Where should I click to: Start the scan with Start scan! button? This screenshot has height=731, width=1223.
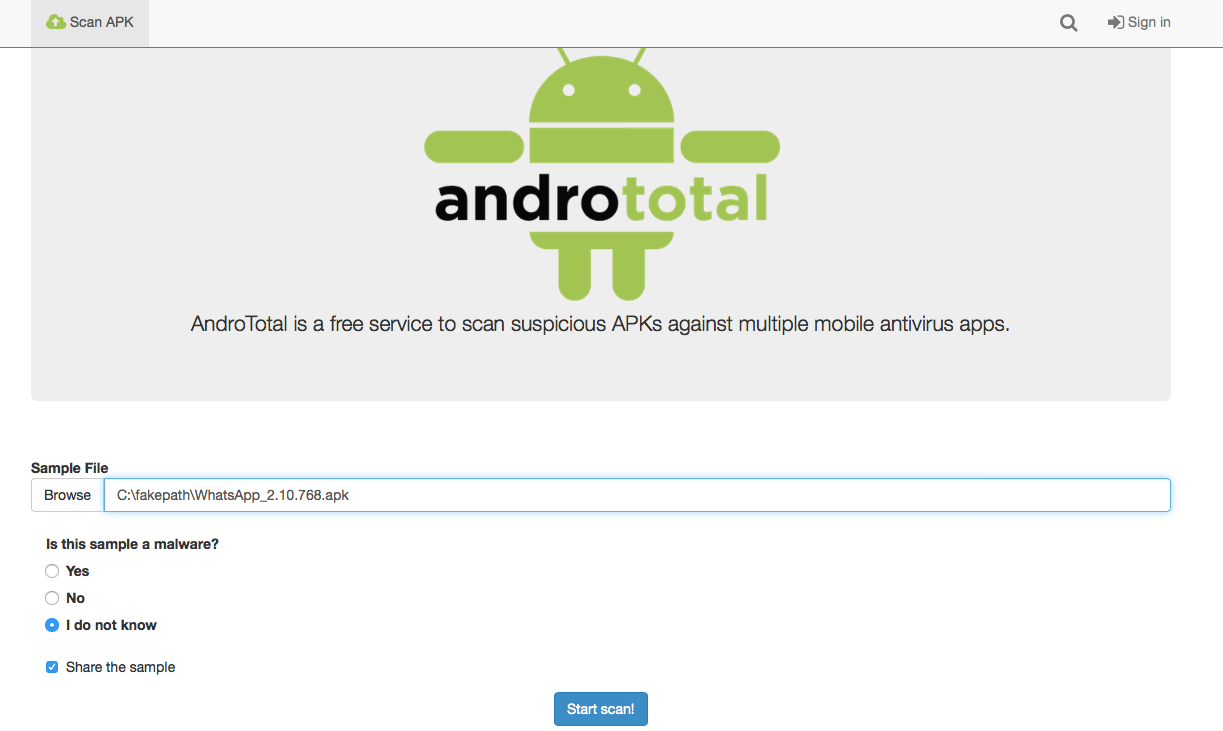[x=601, y=709]
